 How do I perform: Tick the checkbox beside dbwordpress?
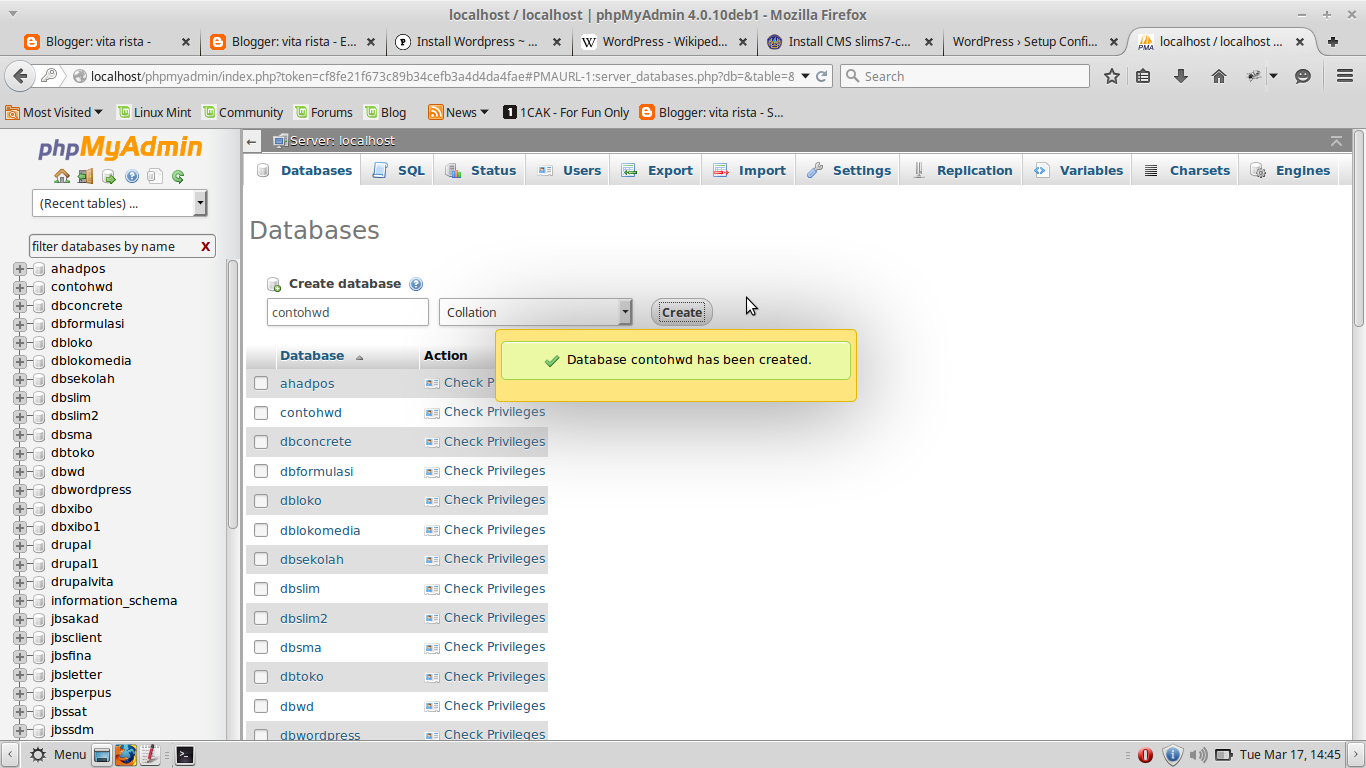(261, 735)
